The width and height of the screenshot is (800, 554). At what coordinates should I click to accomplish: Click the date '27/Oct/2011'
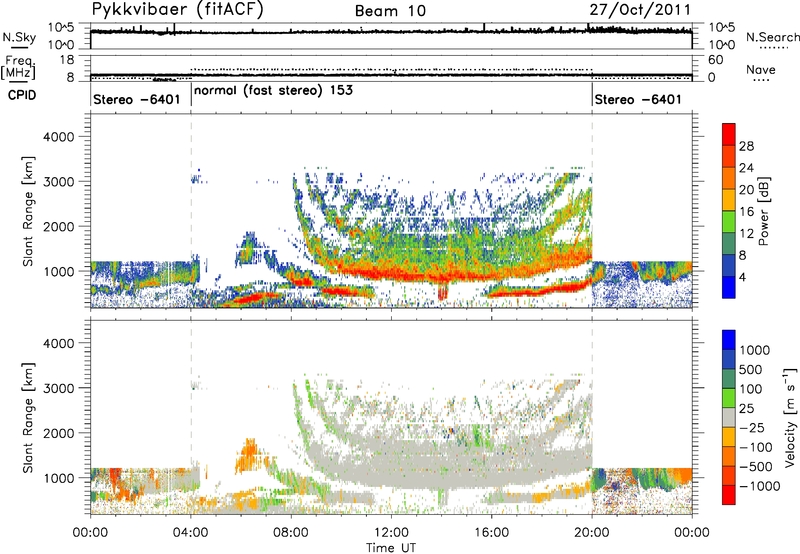640,10
